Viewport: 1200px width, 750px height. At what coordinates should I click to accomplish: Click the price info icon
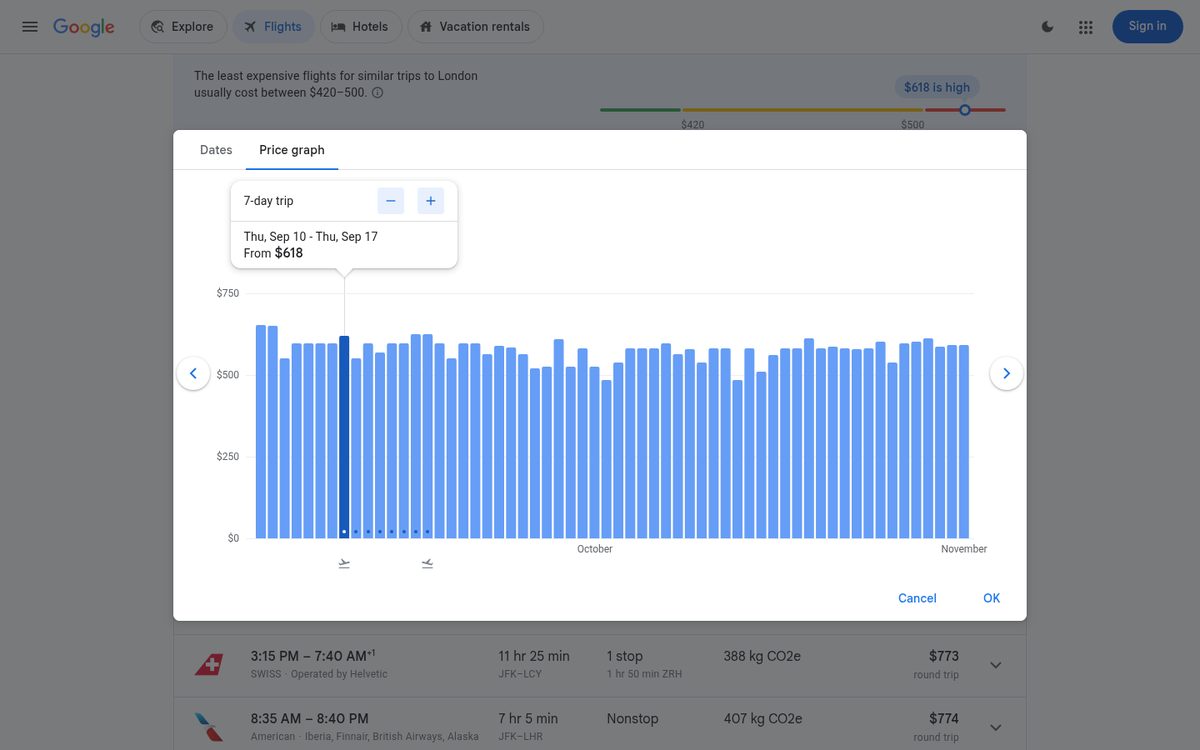tap(377, 93)
